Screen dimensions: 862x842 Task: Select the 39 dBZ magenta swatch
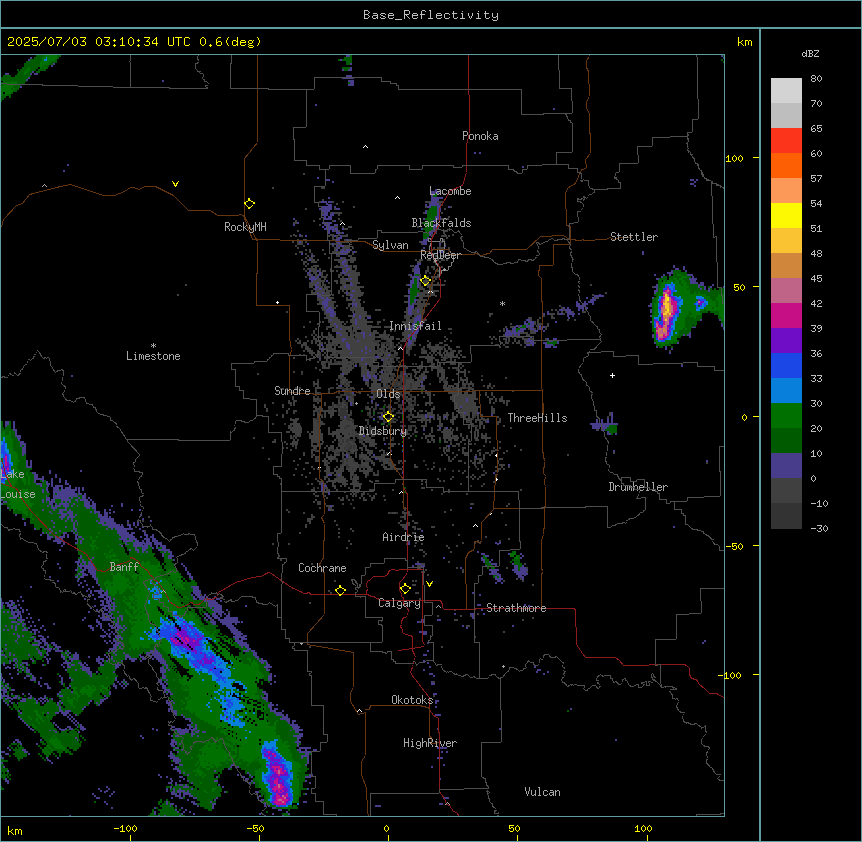[x=786, y=315]
